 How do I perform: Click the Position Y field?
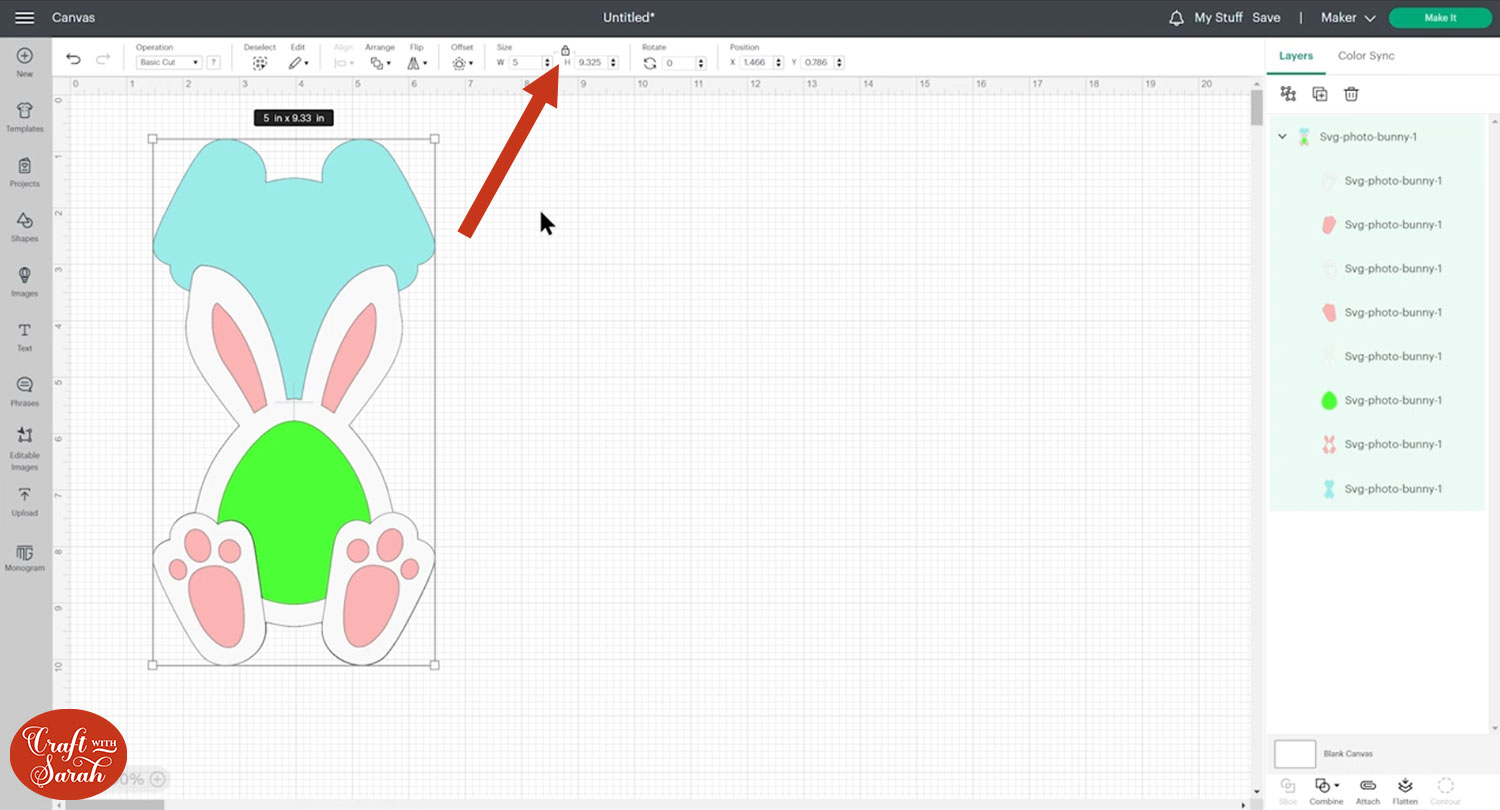[x=817, y=63]
